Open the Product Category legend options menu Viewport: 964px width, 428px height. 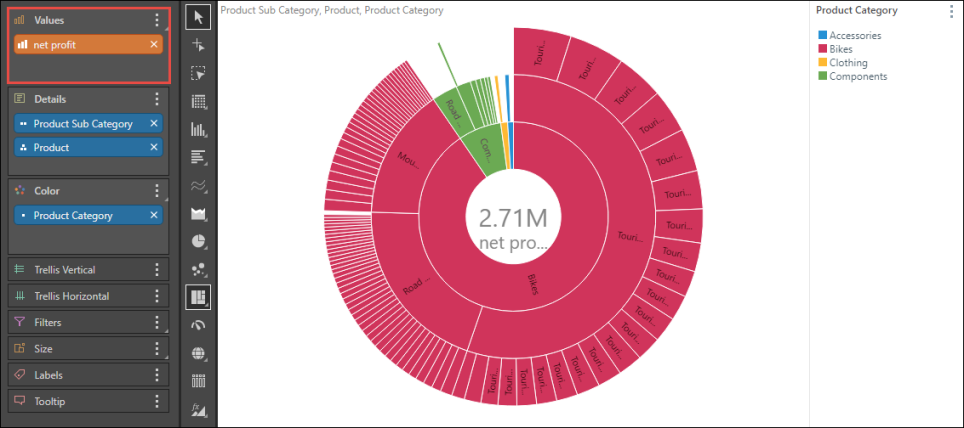951,11
